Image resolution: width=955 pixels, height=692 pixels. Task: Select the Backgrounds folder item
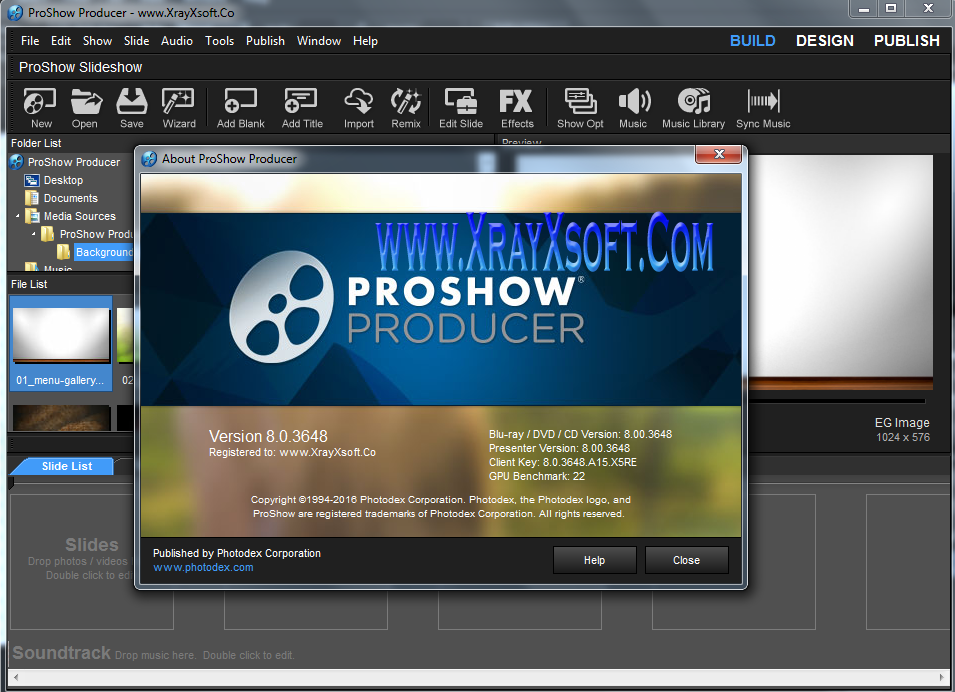point(104,252)
